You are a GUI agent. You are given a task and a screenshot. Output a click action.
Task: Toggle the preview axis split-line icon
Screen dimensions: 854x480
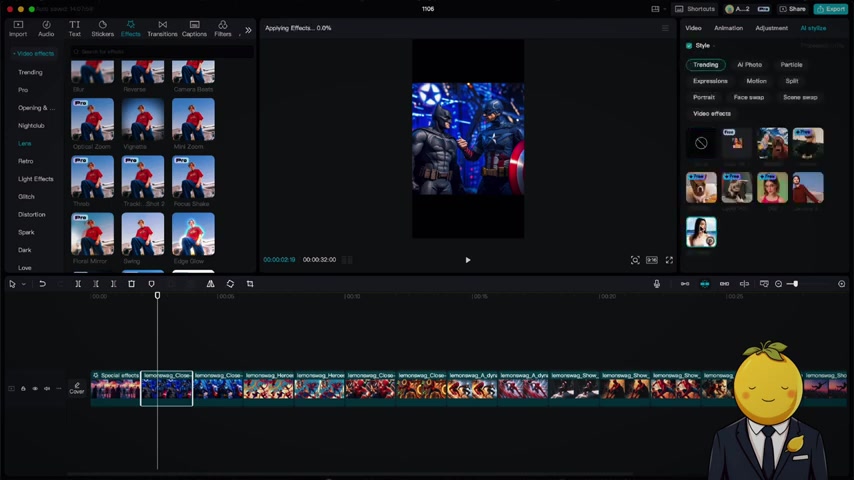click(x=745, y=284)
